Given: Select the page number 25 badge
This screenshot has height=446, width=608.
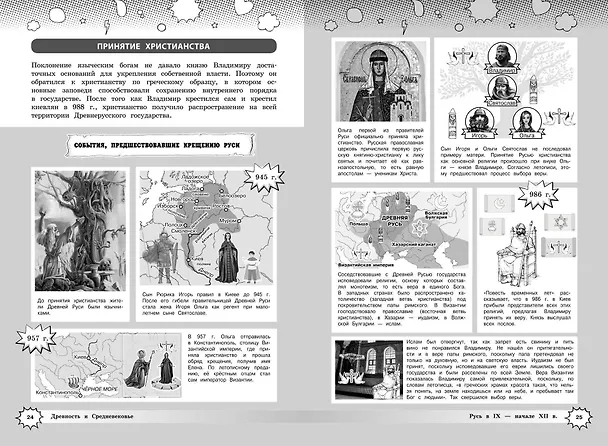Looking at the screenshot, I should (x=579, y=417).
